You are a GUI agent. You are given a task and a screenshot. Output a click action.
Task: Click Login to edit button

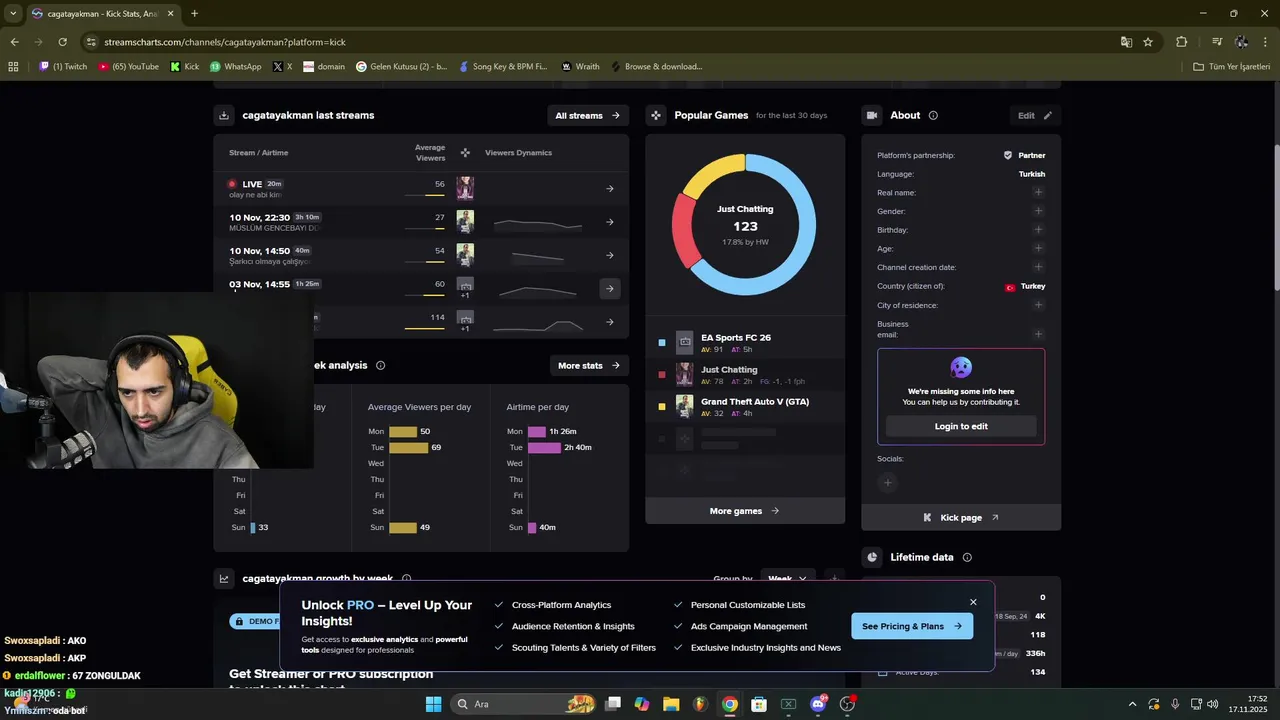(961, 426)
